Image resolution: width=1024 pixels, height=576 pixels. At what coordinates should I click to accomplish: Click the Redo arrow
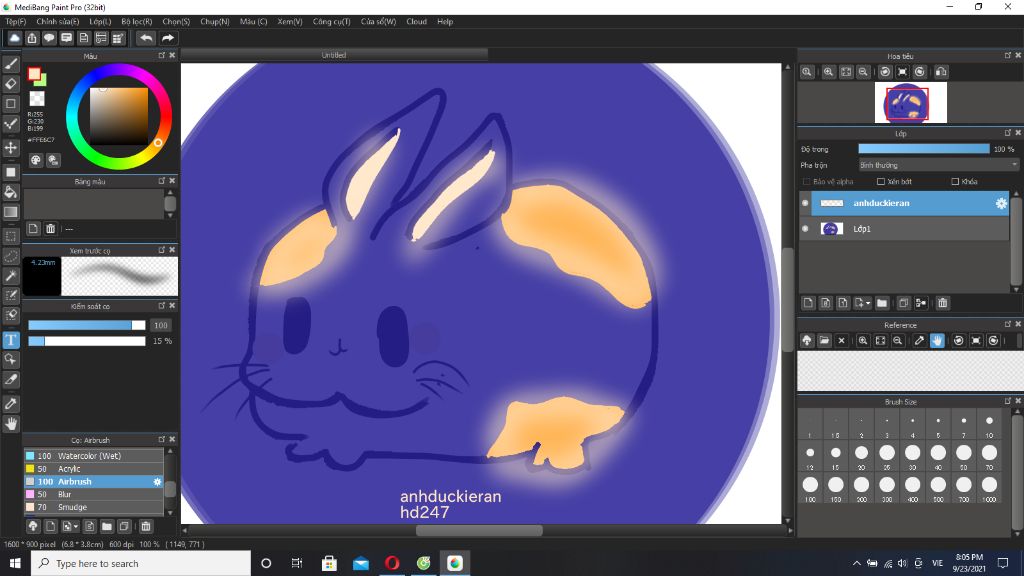click(168, 39)
